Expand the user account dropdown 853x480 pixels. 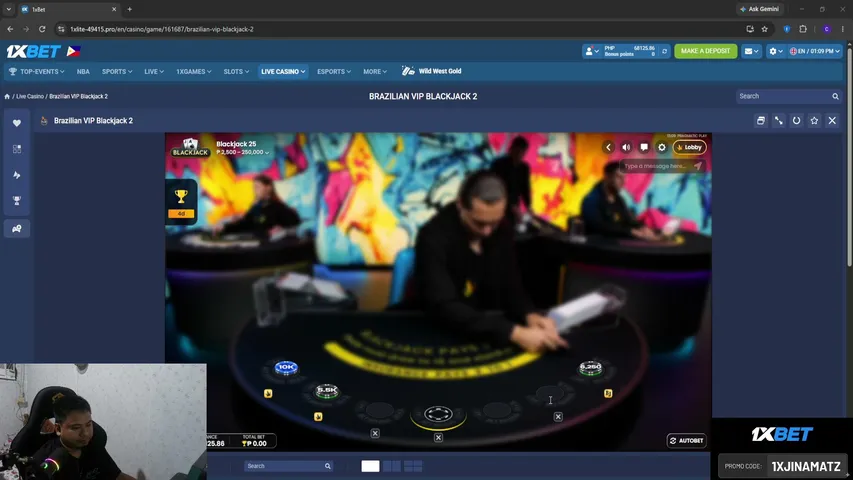591,51
